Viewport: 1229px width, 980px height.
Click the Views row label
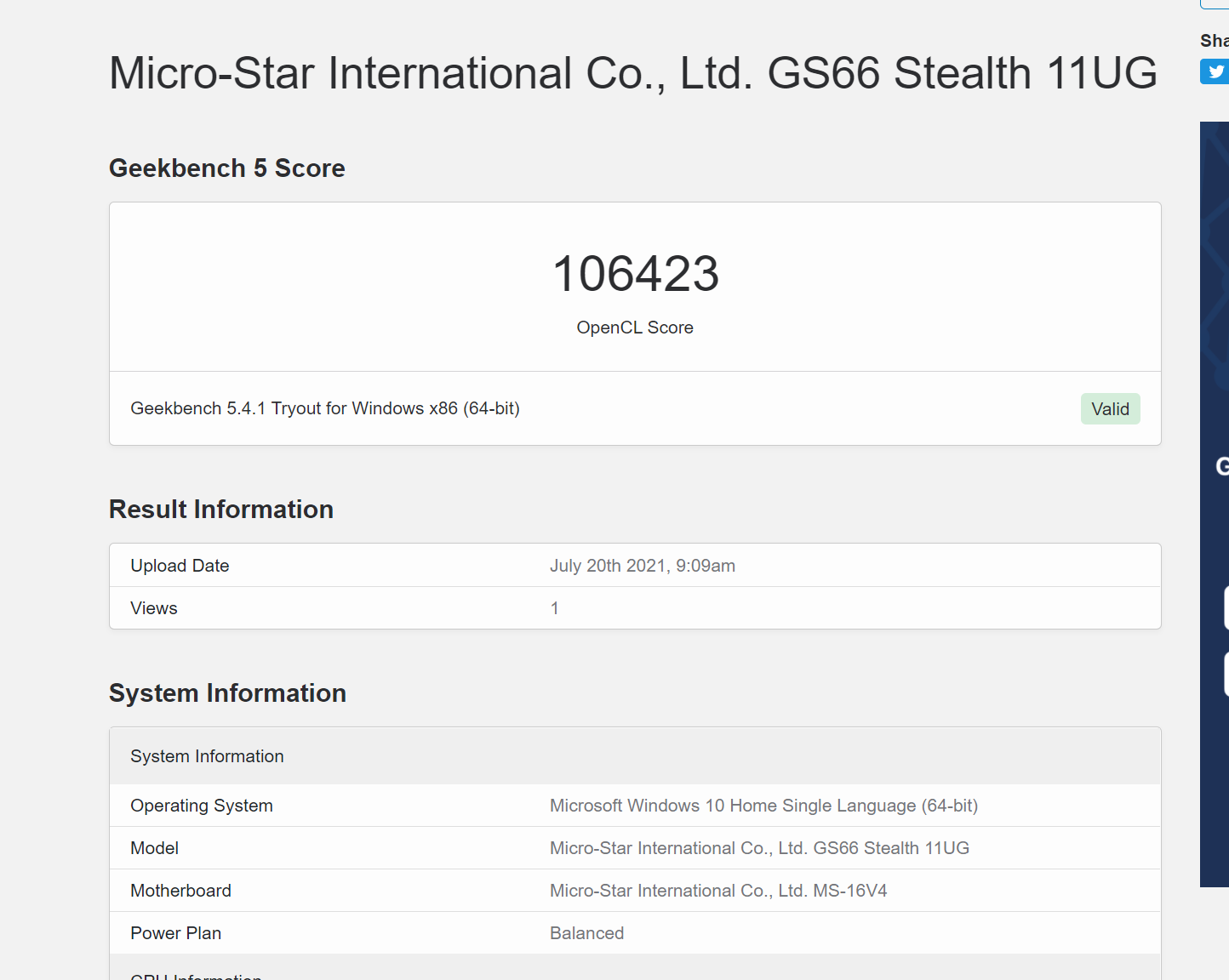tap(154, 608)
